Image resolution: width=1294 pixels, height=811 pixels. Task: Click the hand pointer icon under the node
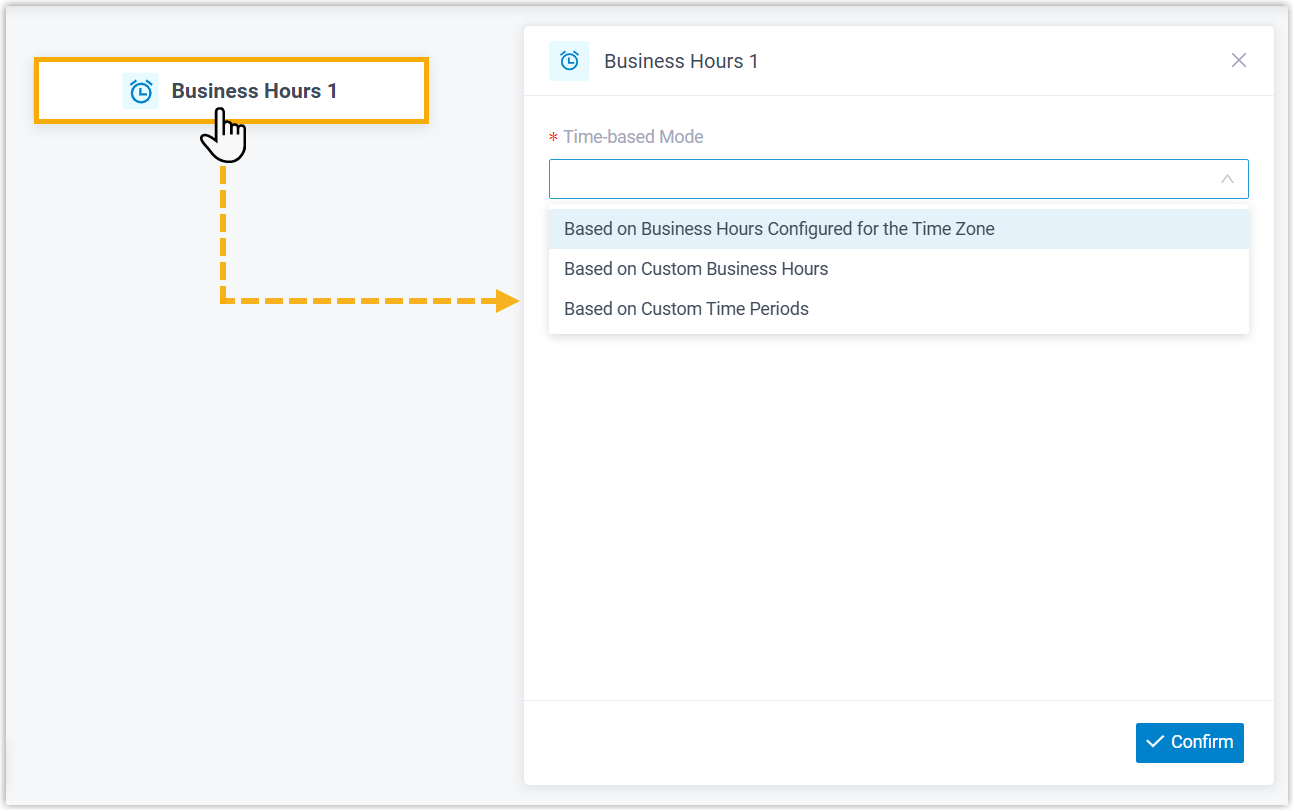[x=225, y=137]
